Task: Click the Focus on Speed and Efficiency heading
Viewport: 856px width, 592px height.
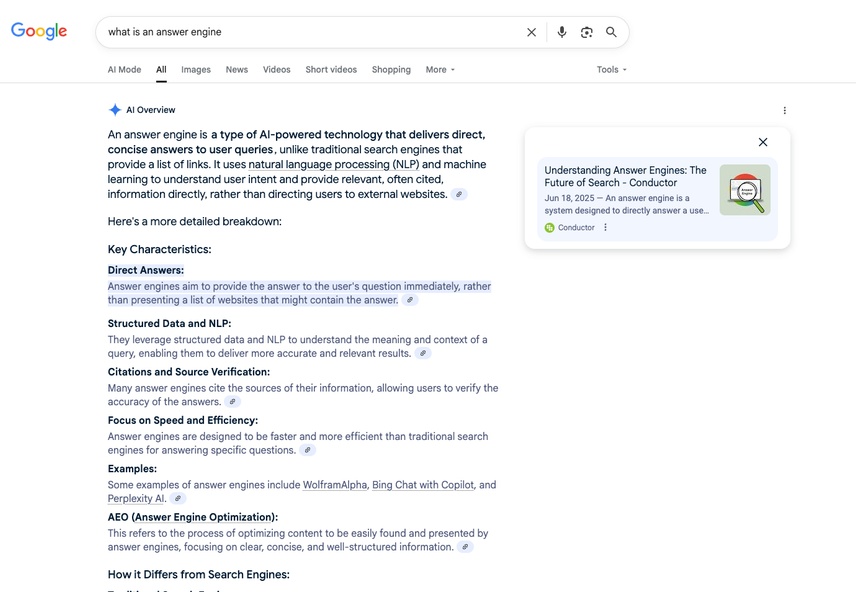Action: pyautogui.click(x=183, y=421)
